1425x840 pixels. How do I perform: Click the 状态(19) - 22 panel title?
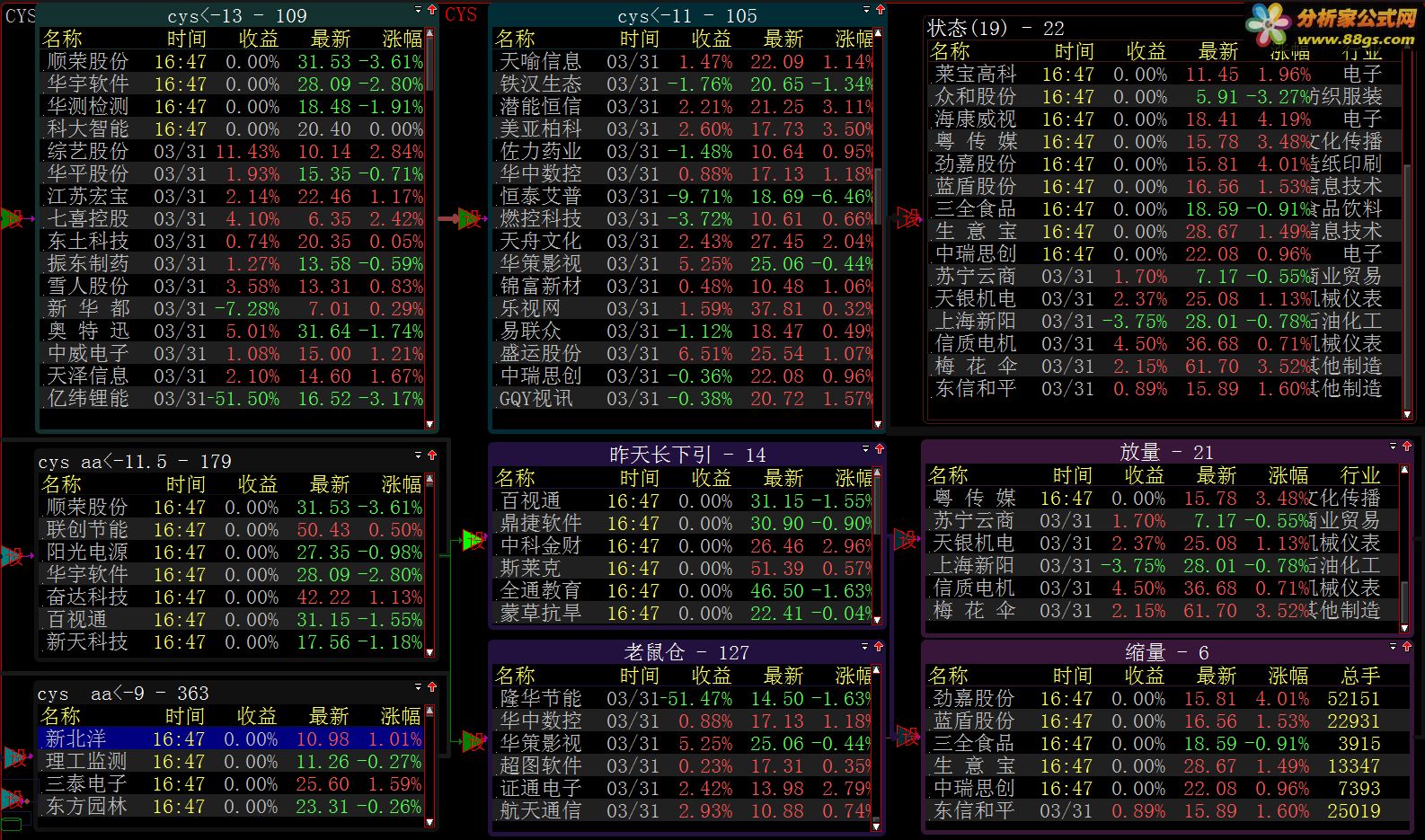(996, 28)
